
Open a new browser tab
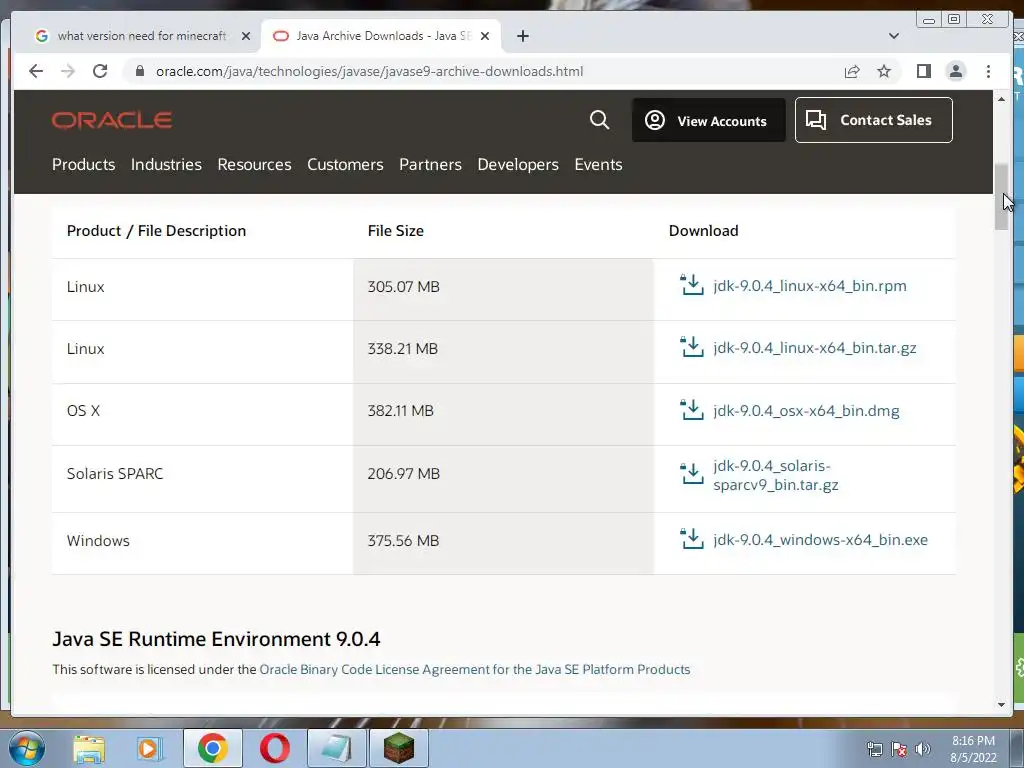522,36
